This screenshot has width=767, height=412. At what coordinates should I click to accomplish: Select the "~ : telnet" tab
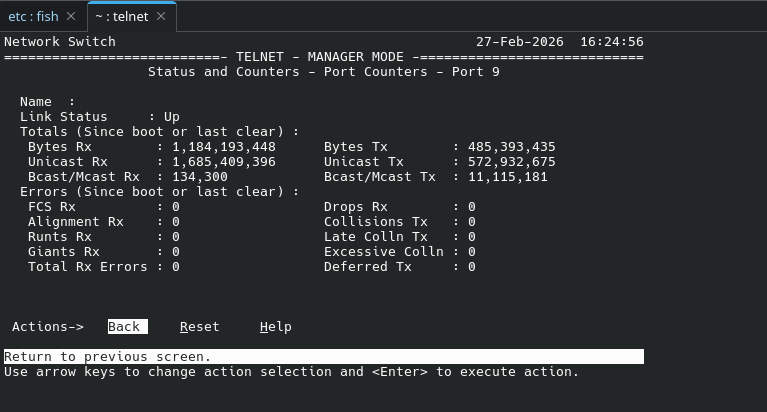pos(122,16)
